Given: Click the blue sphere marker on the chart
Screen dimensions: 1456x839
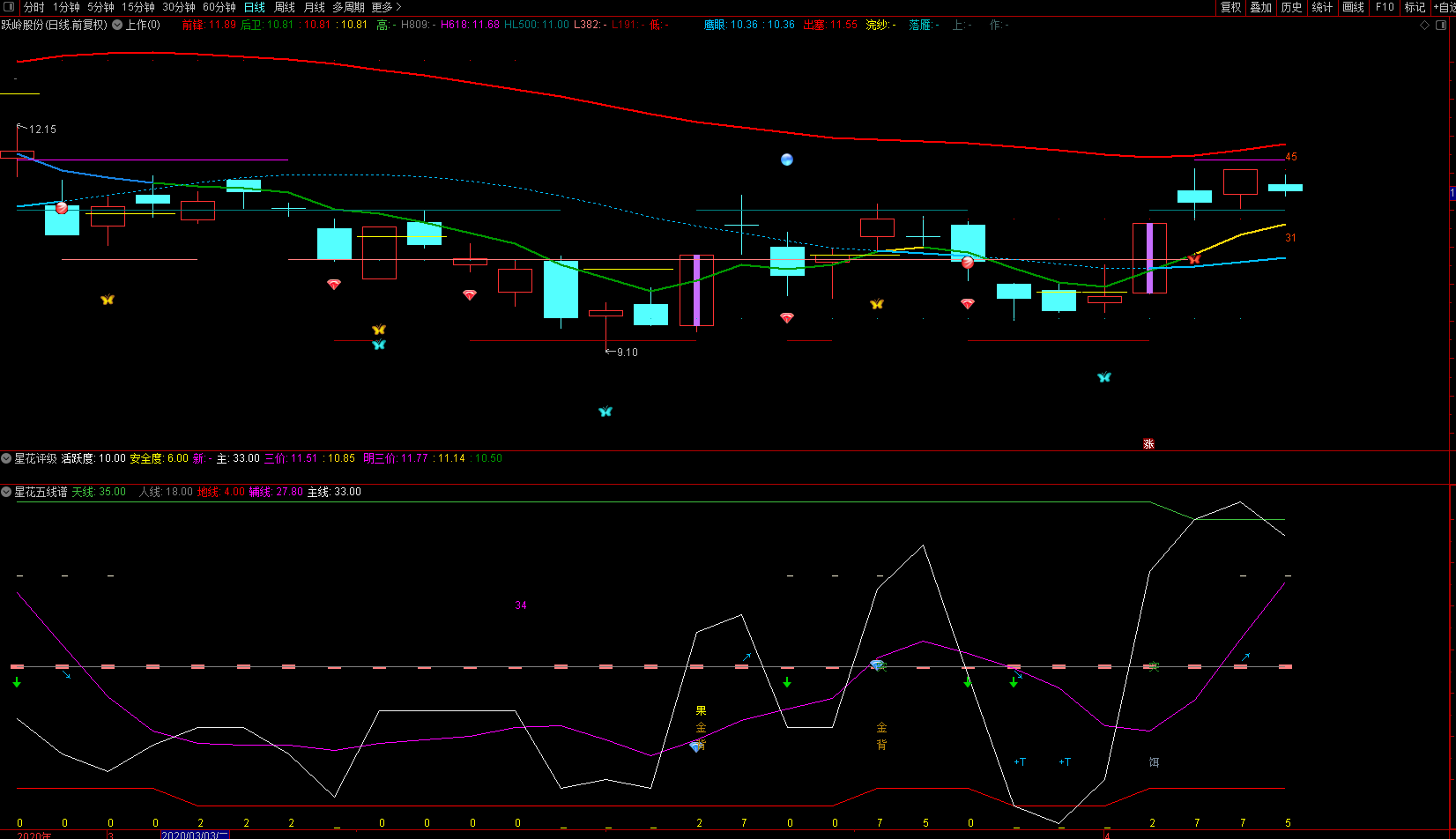Looking at the screenshot, I should (787, 160).
